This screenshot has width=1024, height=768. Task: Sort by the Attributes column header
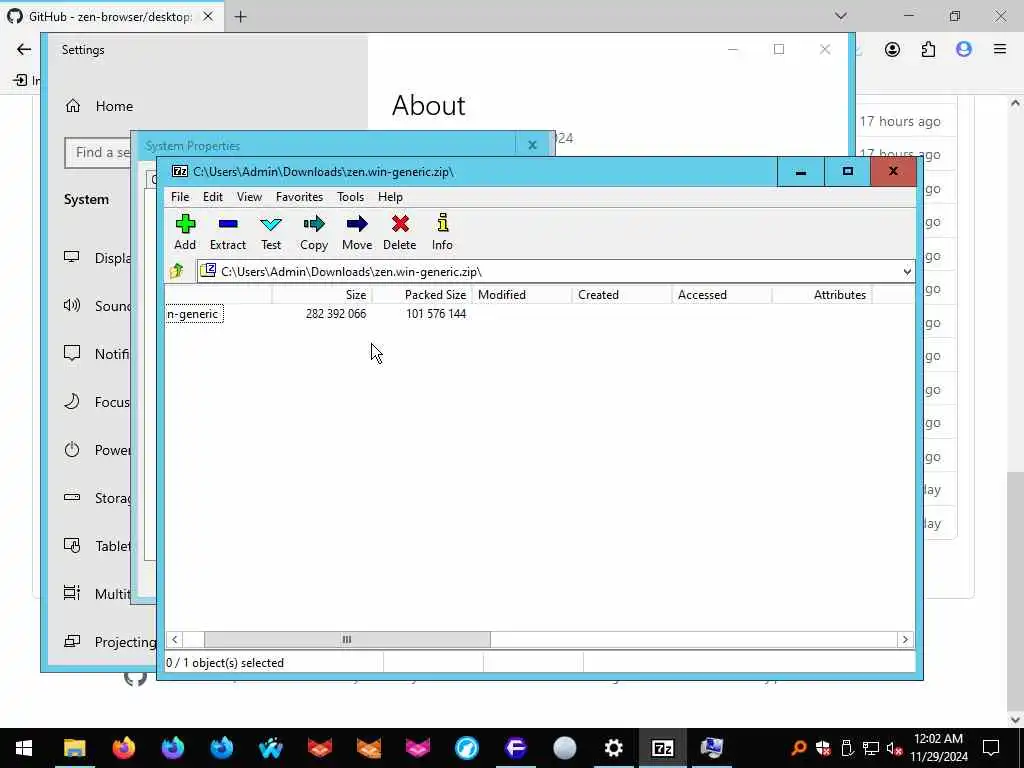(x=822, y=295)
